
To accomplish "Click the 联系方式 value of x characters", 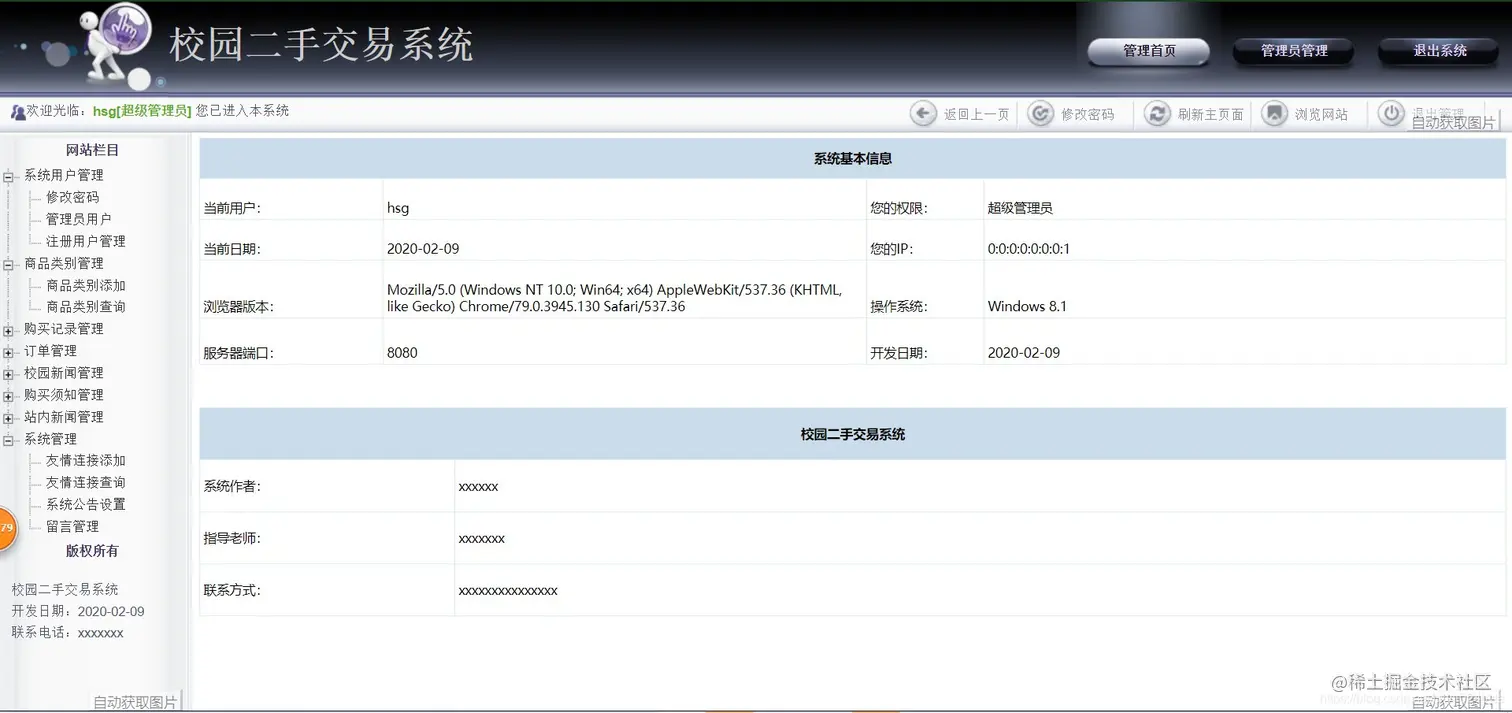I will (508, 591).
